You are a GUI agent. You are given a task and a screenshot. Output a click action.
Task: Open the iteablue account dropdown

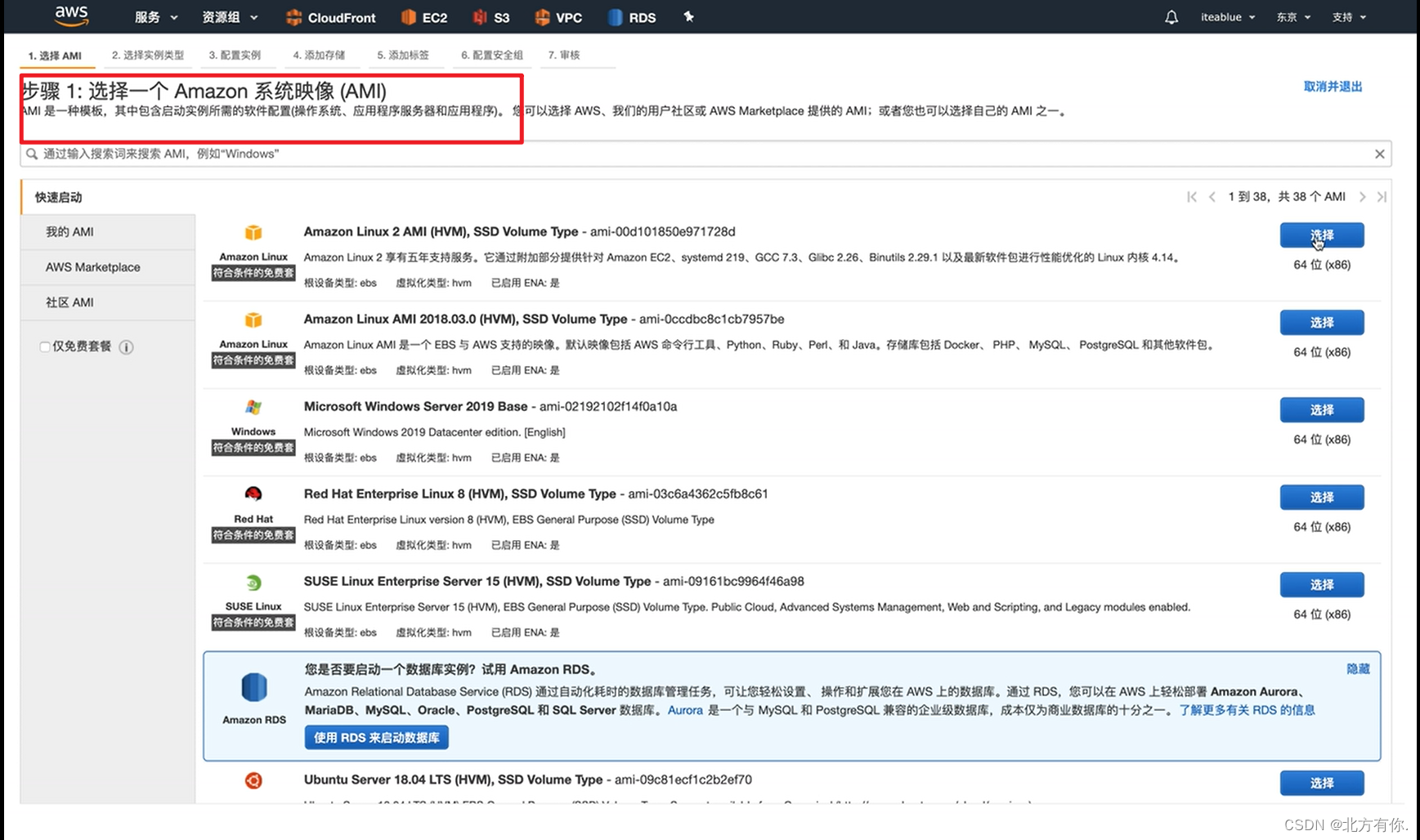tap(1227, 17)
